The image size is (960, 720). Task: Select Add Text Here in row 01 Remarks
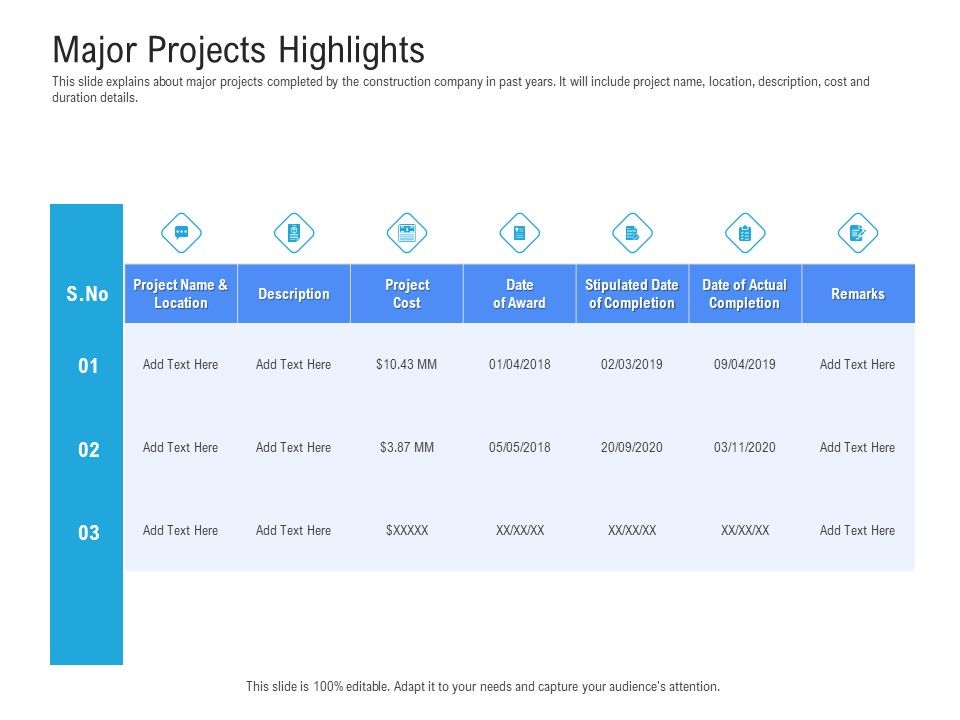coord(857,365)
